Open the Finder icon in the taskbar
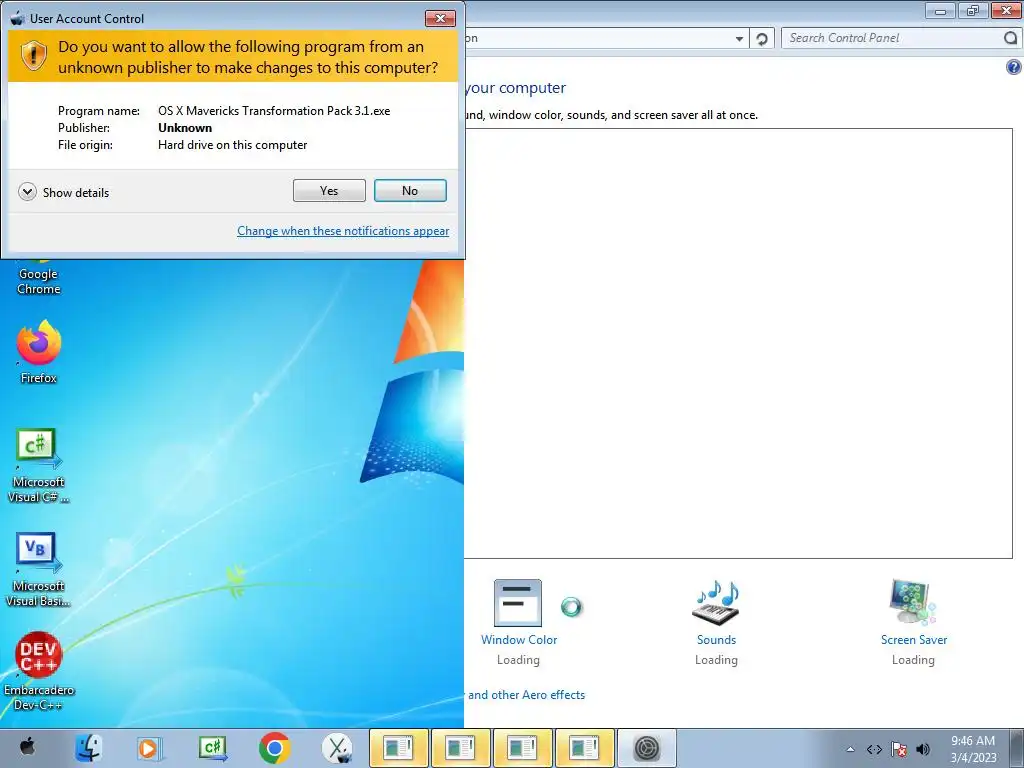This screenshot has width=1024, height=768. pos(89,748)
